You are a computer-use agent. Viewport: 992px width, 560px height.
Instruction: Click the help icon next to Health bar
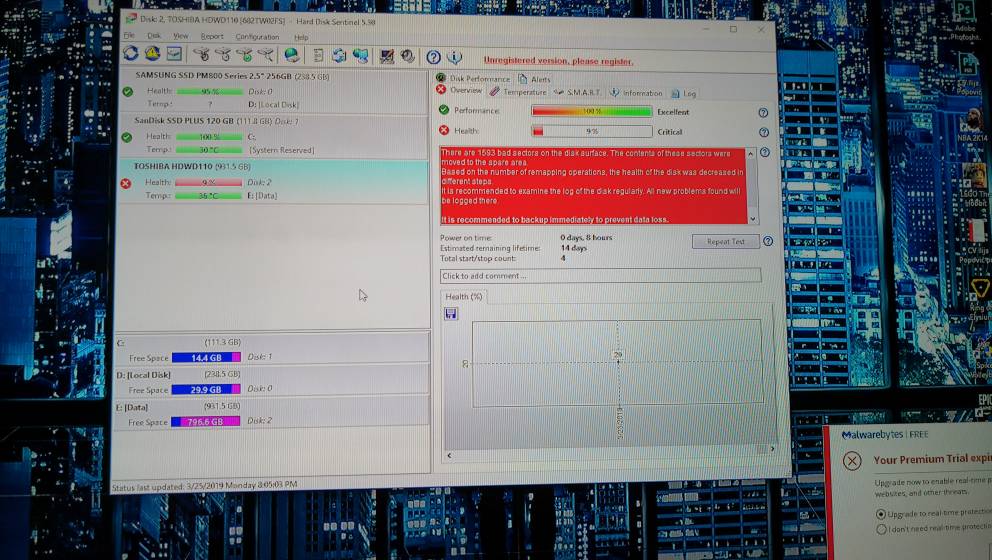pos(764,132)
